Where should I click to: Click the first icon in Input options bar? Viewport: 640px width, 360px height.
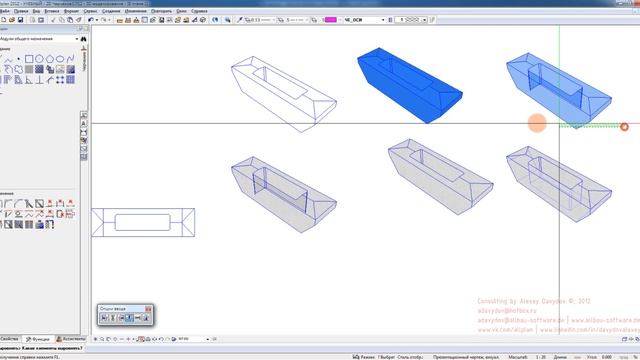click(x=104, y=318)
